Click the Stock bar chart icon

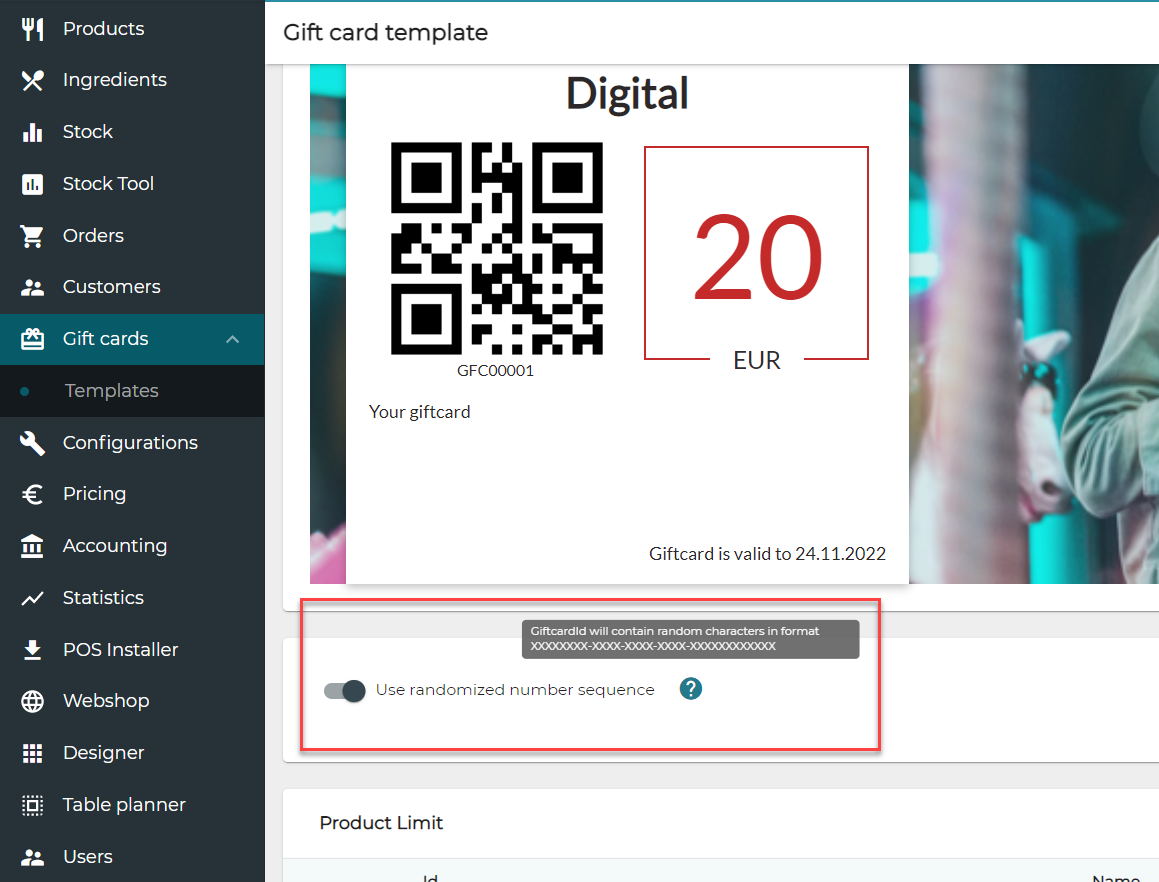pos(33,132)
